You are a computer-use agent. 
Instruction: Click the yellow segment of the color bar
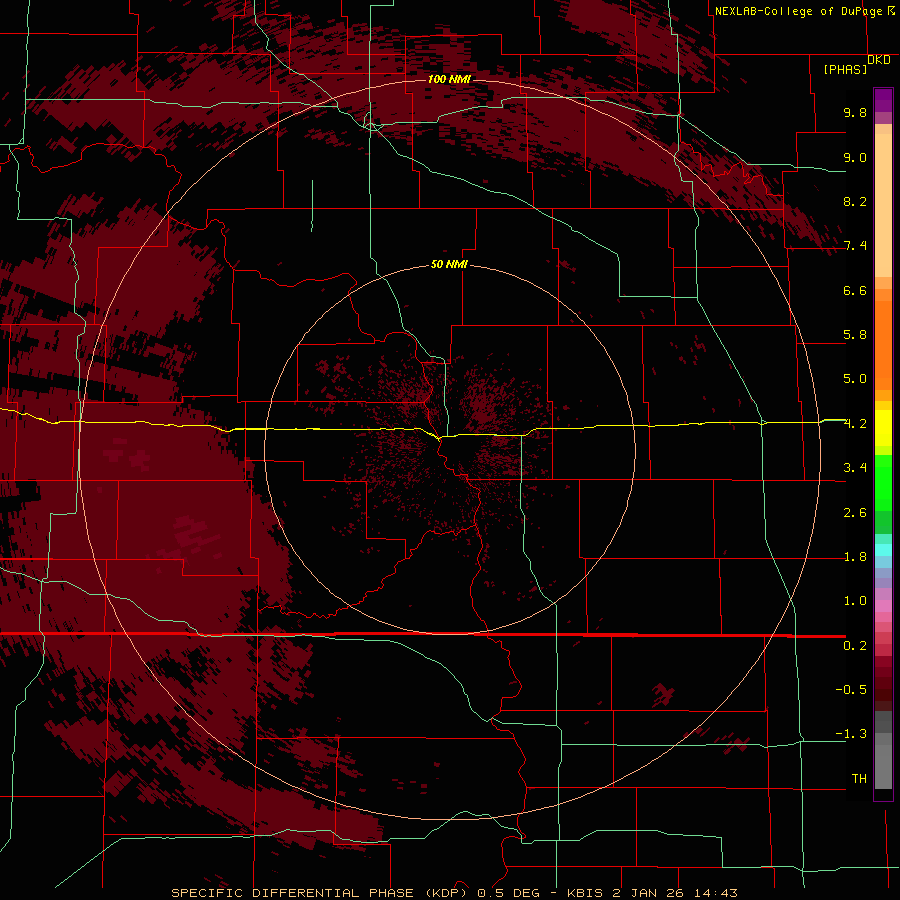[x=883, y=428]
